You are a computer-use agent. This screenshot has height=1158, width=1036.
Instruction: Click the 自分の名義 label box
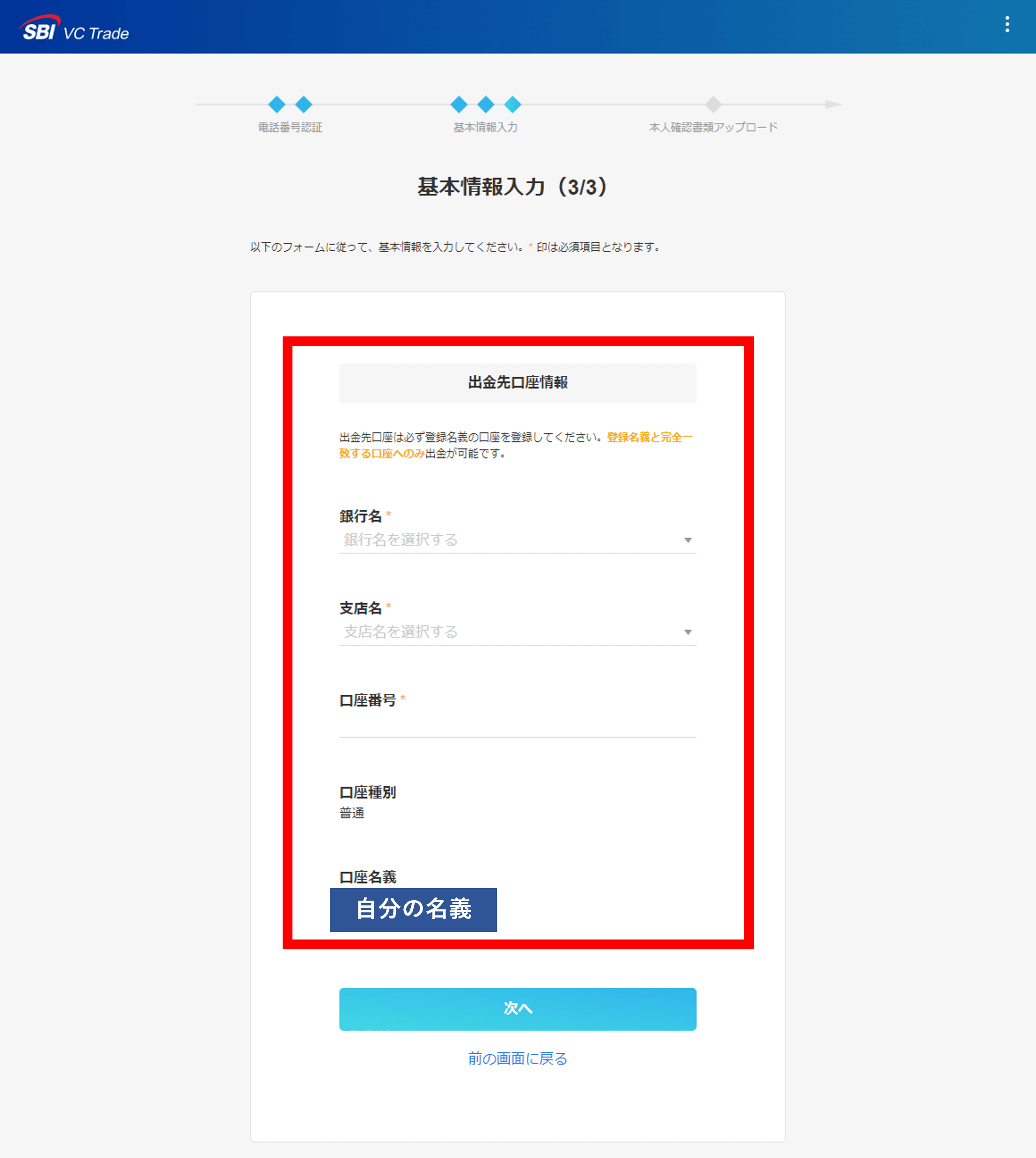pos(413,910)
